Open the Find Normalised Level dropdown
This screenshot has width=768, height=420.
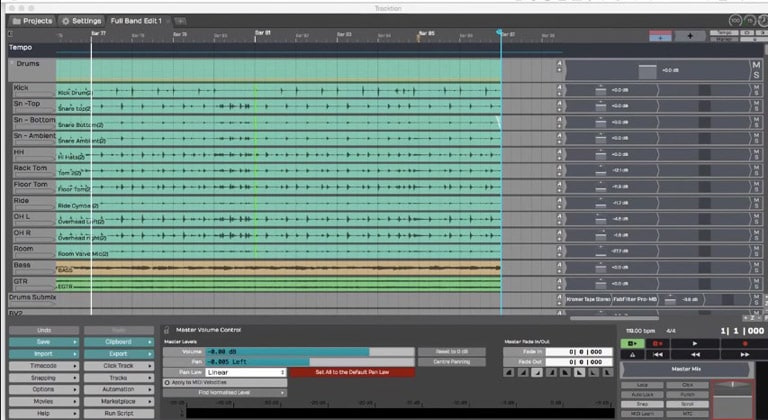pyautogui.click(x=225, y=393)
